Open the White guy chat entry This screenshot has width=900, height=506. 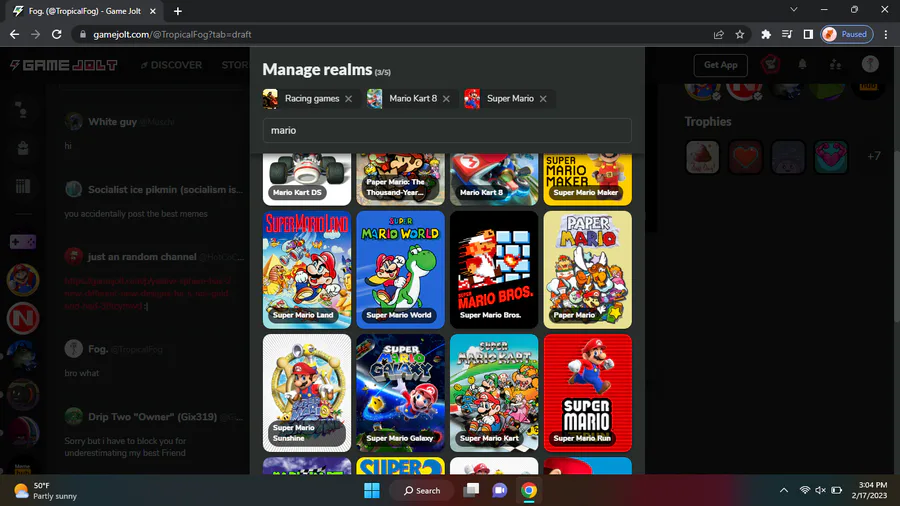tap(155, 133)
